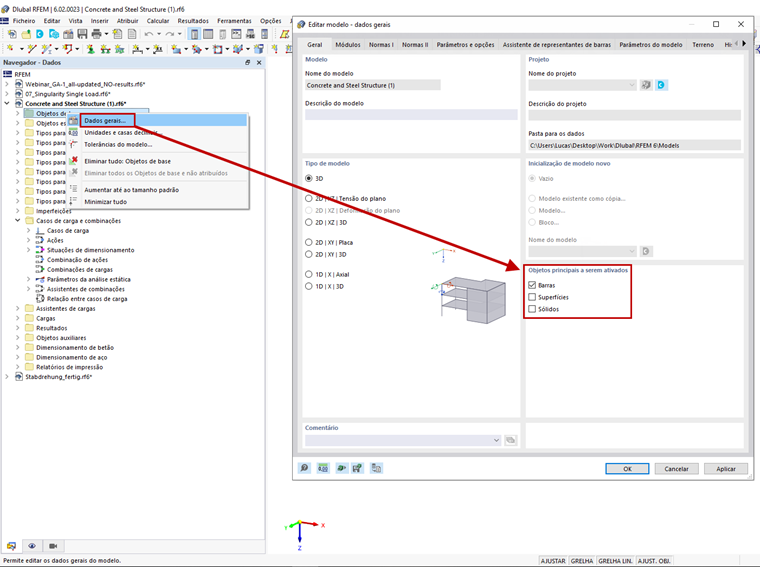This screenshot has width=760, height=570.
Task: Click the undo arrow in the toolbar
Action: 149,34
